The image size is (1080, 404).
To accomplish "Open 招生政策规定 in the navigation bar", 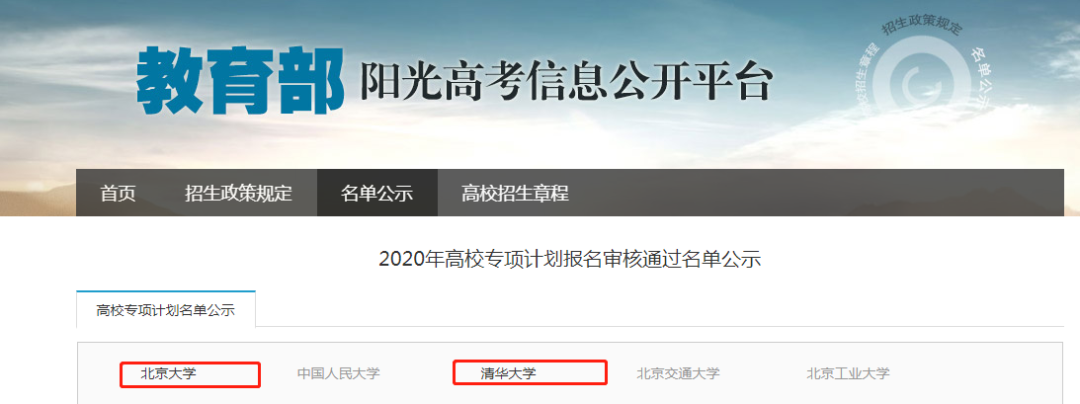I will (x=238, y=193).
